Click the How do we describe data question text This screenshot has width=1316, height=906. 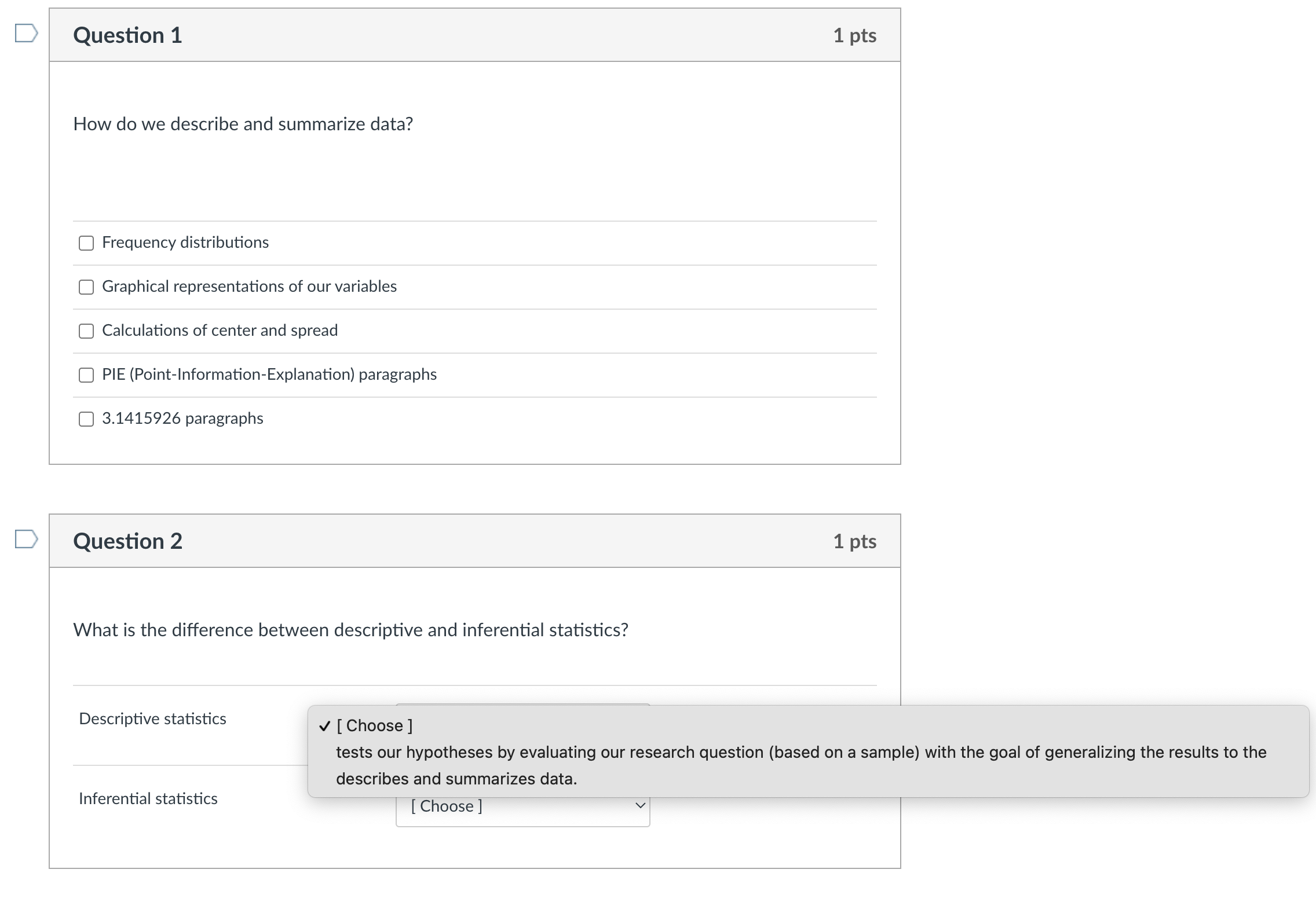243,123
